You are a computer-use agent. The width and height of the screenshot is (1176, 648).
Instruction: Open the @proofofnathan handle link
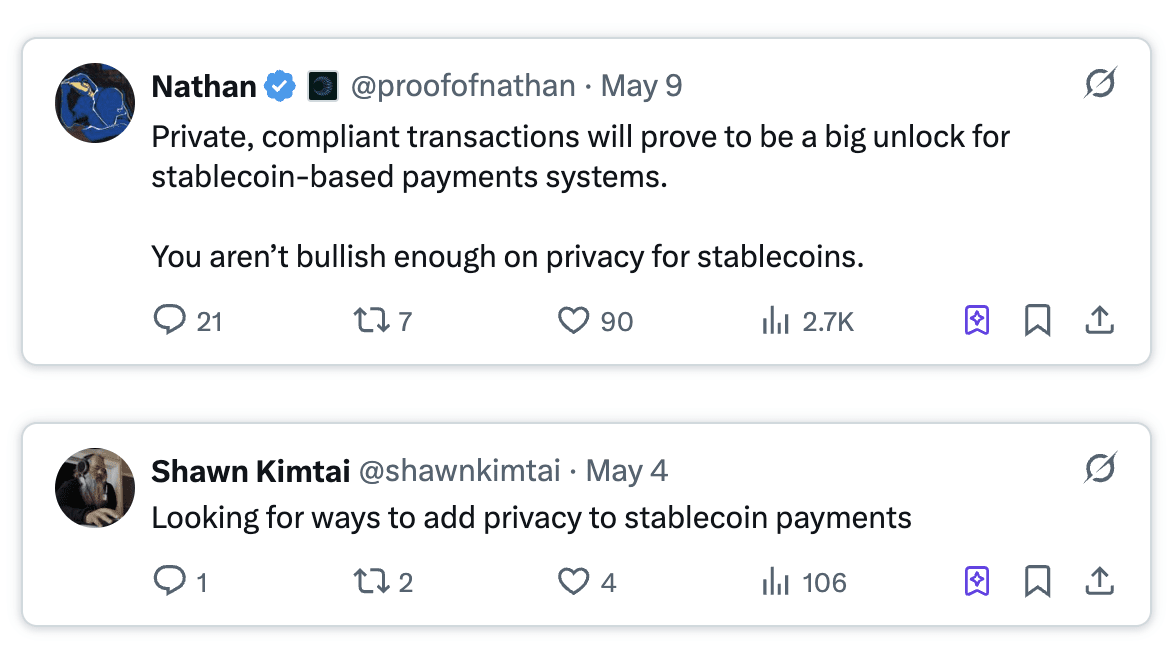pyautogui.click(x=462, y=87)
